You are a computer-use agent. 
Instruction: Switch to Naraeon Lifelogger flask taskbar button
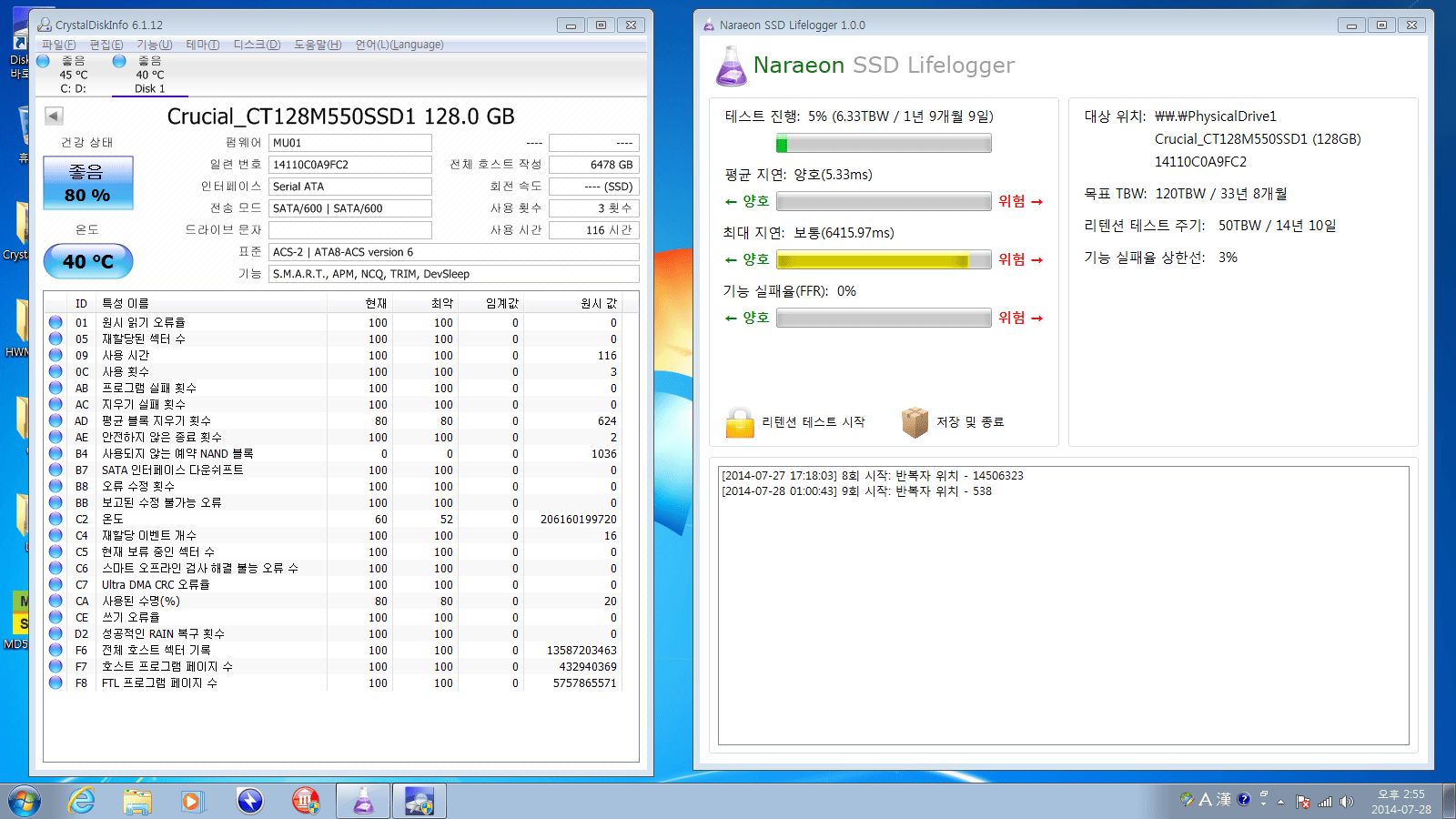click(x=362, y=802)
